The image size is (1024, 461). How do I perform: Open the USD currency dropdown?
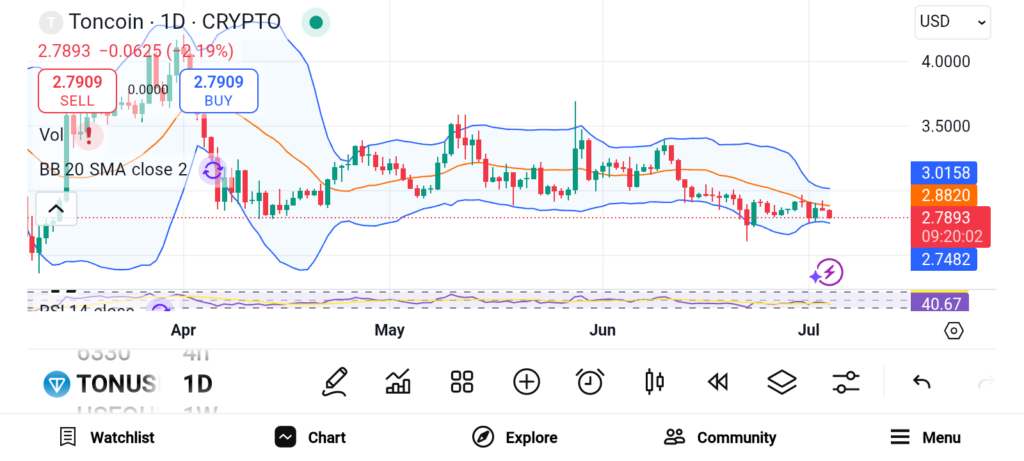tap(952, 22)
